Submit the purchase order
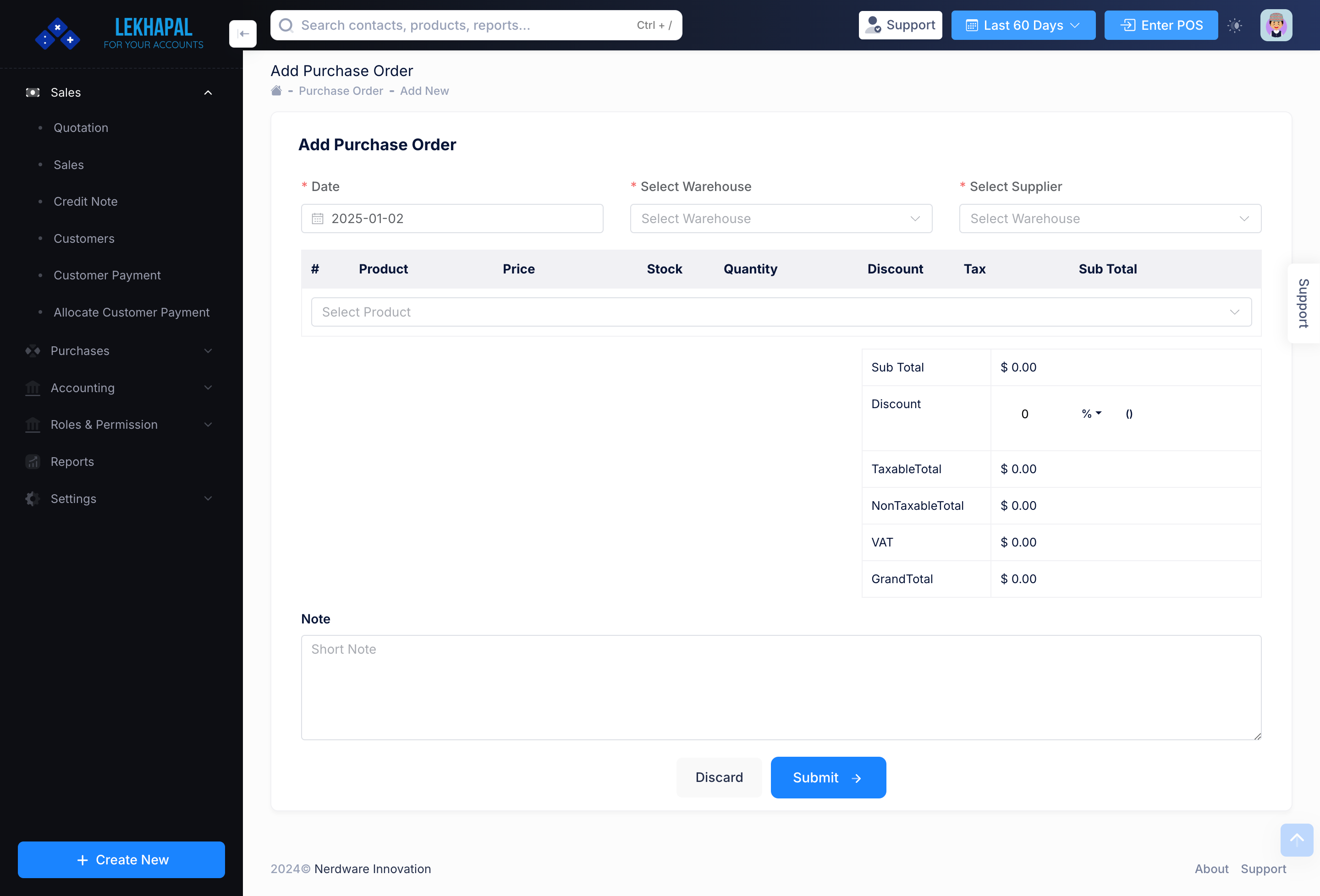Image resolution: width=1320 pixels, height=896 pixels. [828, 777]
